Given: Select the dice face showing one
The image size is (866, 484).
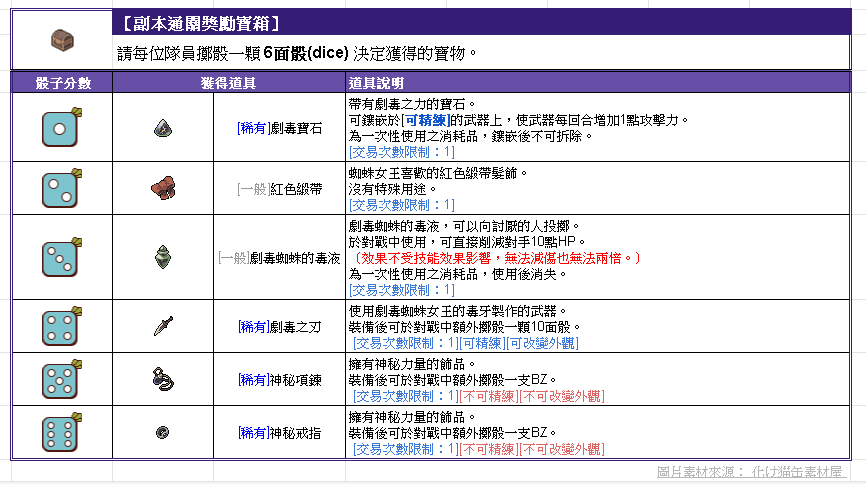Looking at the screenshot, I should tap(62, 128).
